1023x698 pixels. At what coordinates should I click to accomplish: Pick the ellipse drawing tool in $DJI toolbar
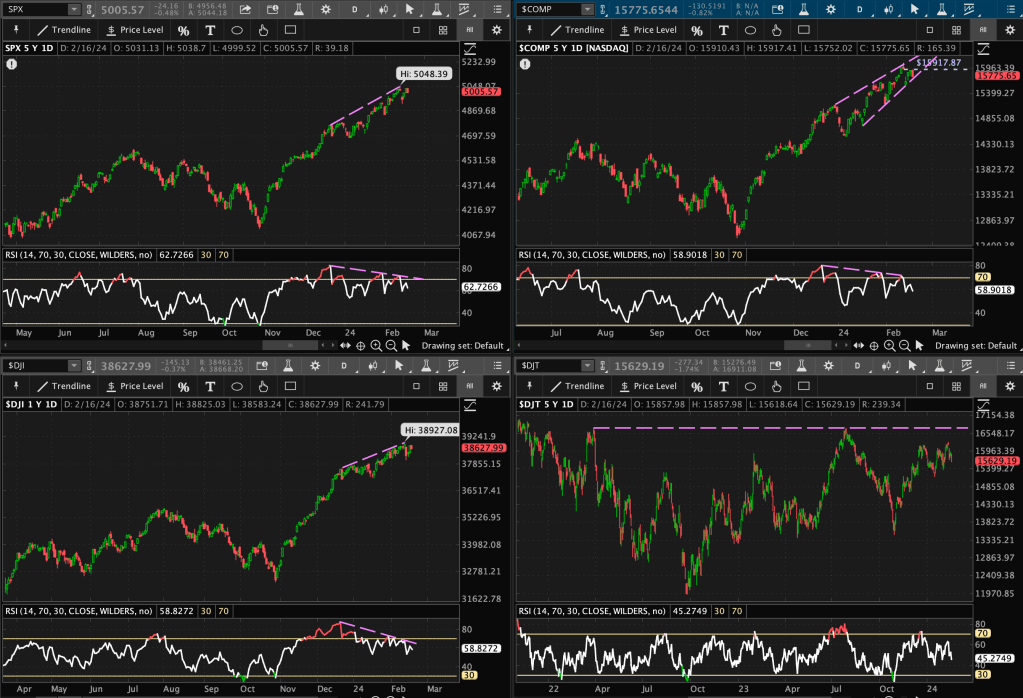(x=237, y=386)
